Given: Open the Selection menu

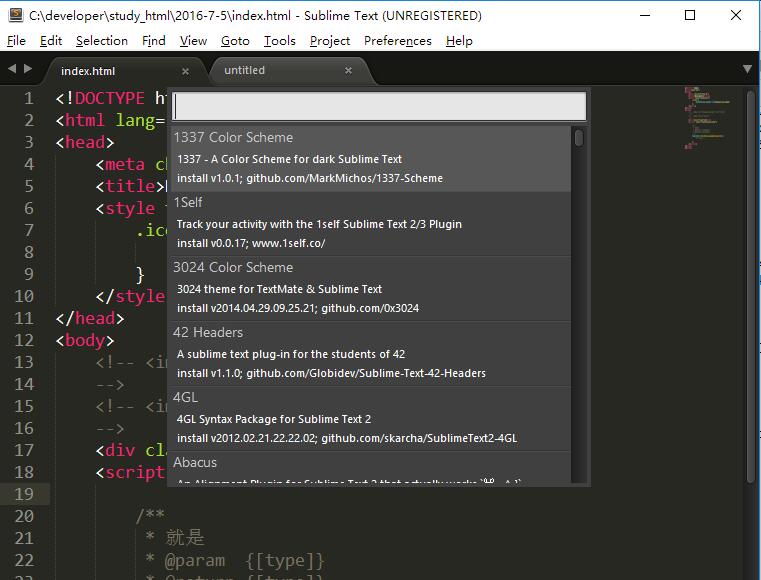Looking at the screenshot, I should pos(101,41).
